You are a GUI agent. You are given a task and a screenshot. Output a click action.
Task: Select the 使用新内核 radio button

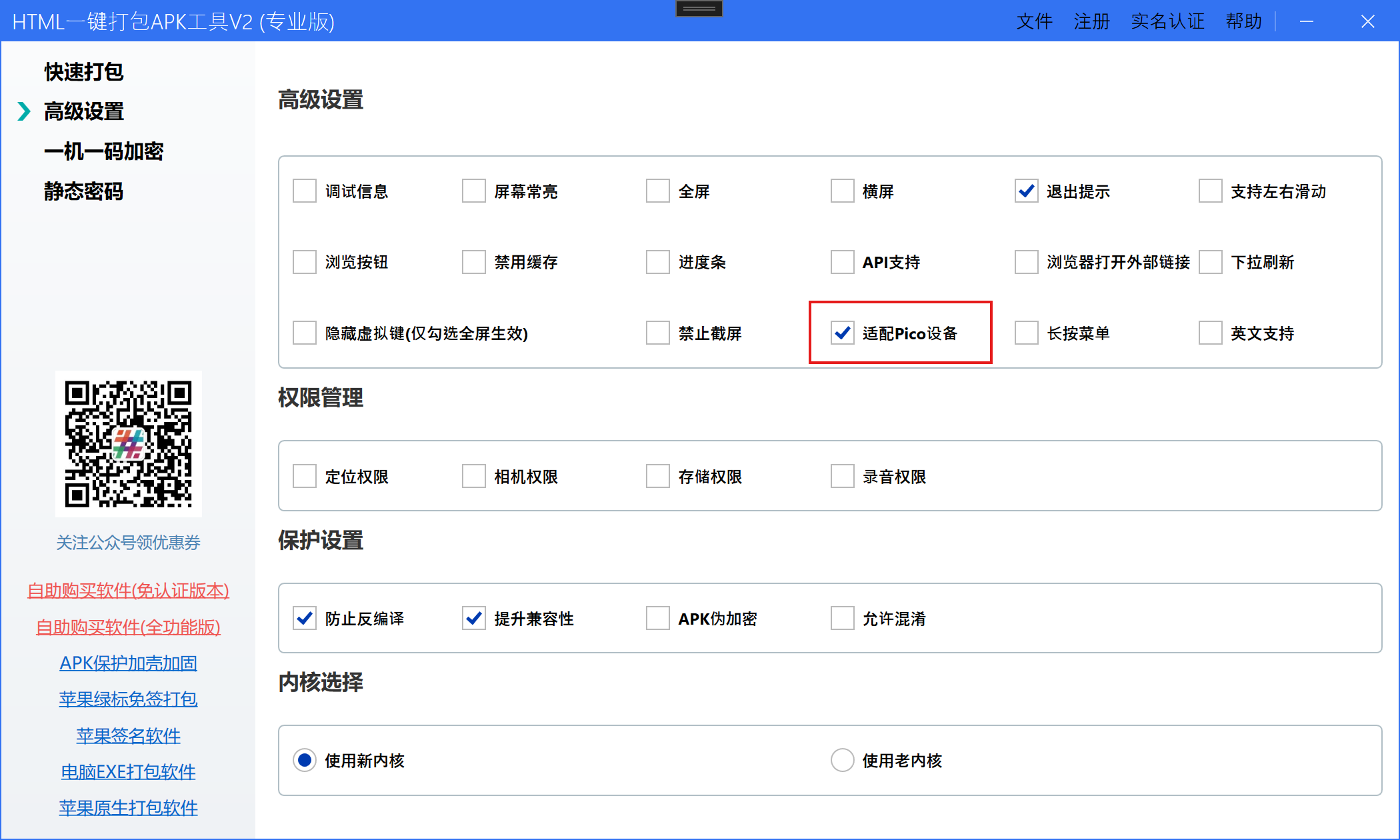(305, 760)
